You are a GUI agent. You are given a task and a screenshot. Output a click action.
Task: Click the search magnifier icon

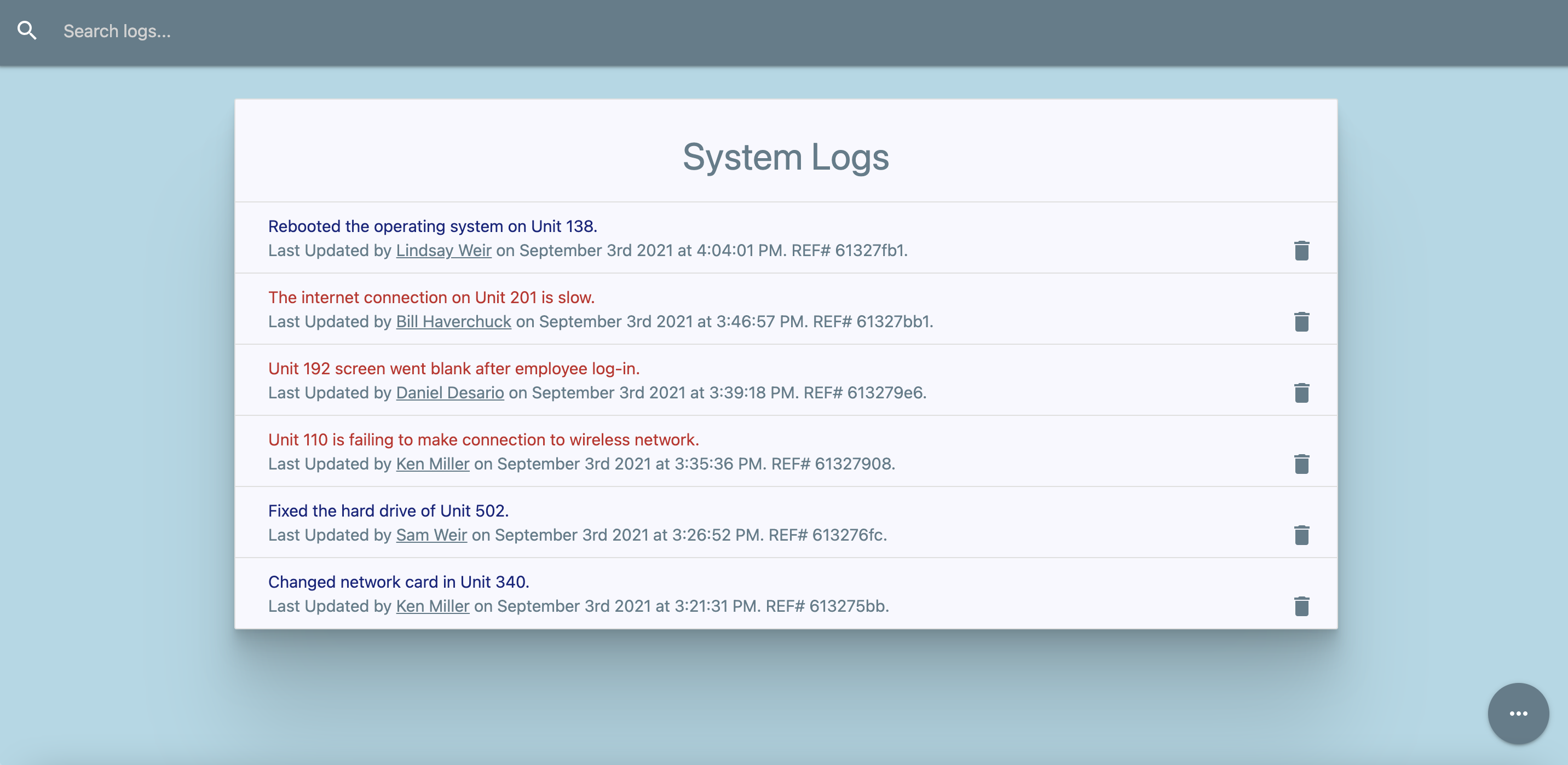point(27,31)
